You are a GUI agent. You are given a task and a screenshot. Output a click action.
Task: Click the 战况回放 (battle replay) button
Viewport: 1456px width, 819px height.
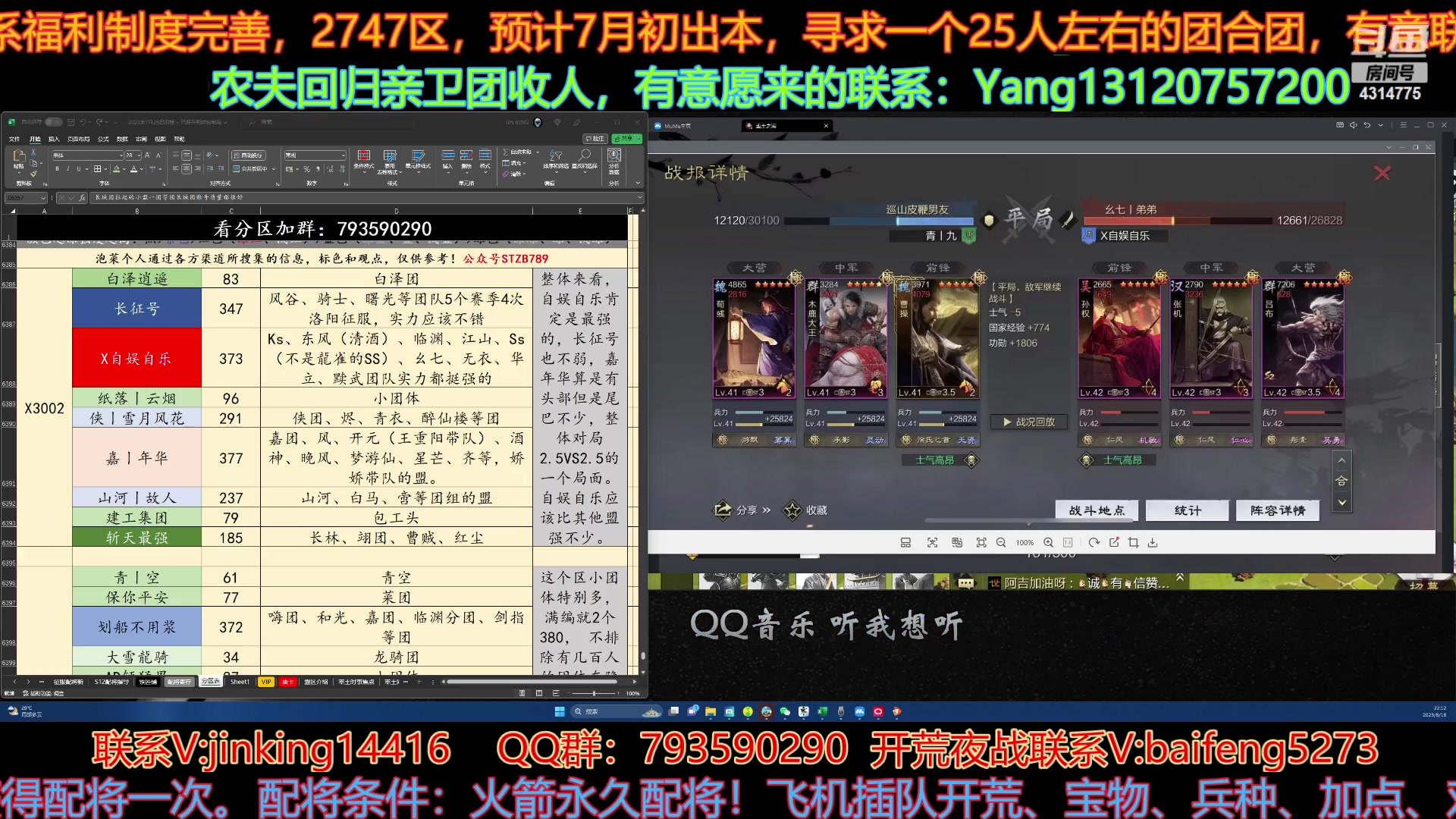pyautogui.click(x=1028, y=422)
